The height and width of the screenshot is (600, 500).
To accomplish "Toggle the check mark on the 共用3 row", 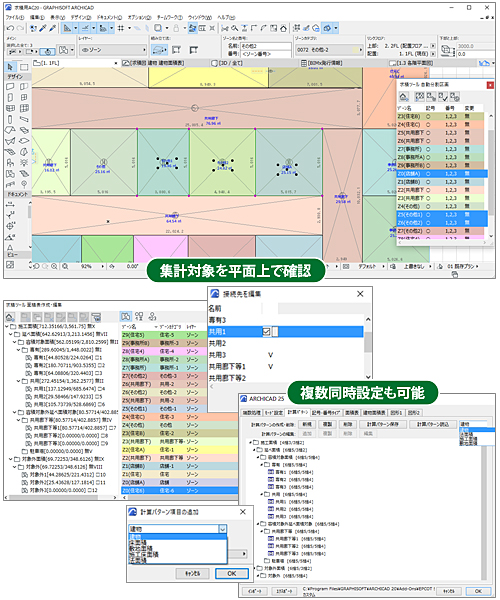I will click(x=270, y=355).
